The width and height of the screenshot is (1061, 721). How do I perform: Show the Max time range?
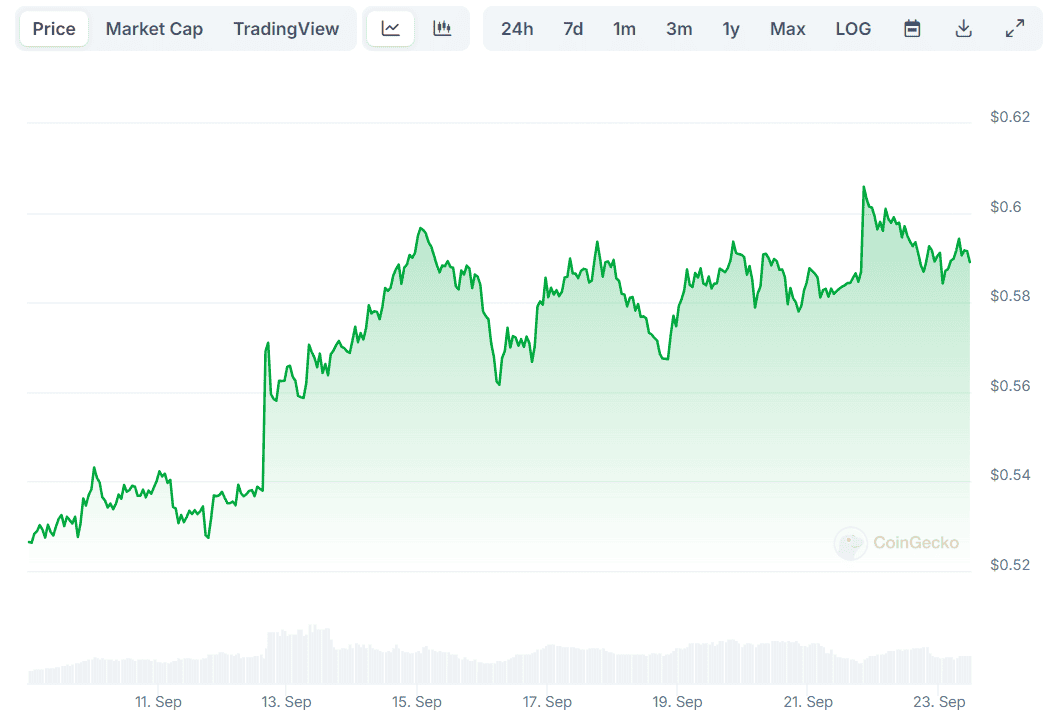click(787, 29)
